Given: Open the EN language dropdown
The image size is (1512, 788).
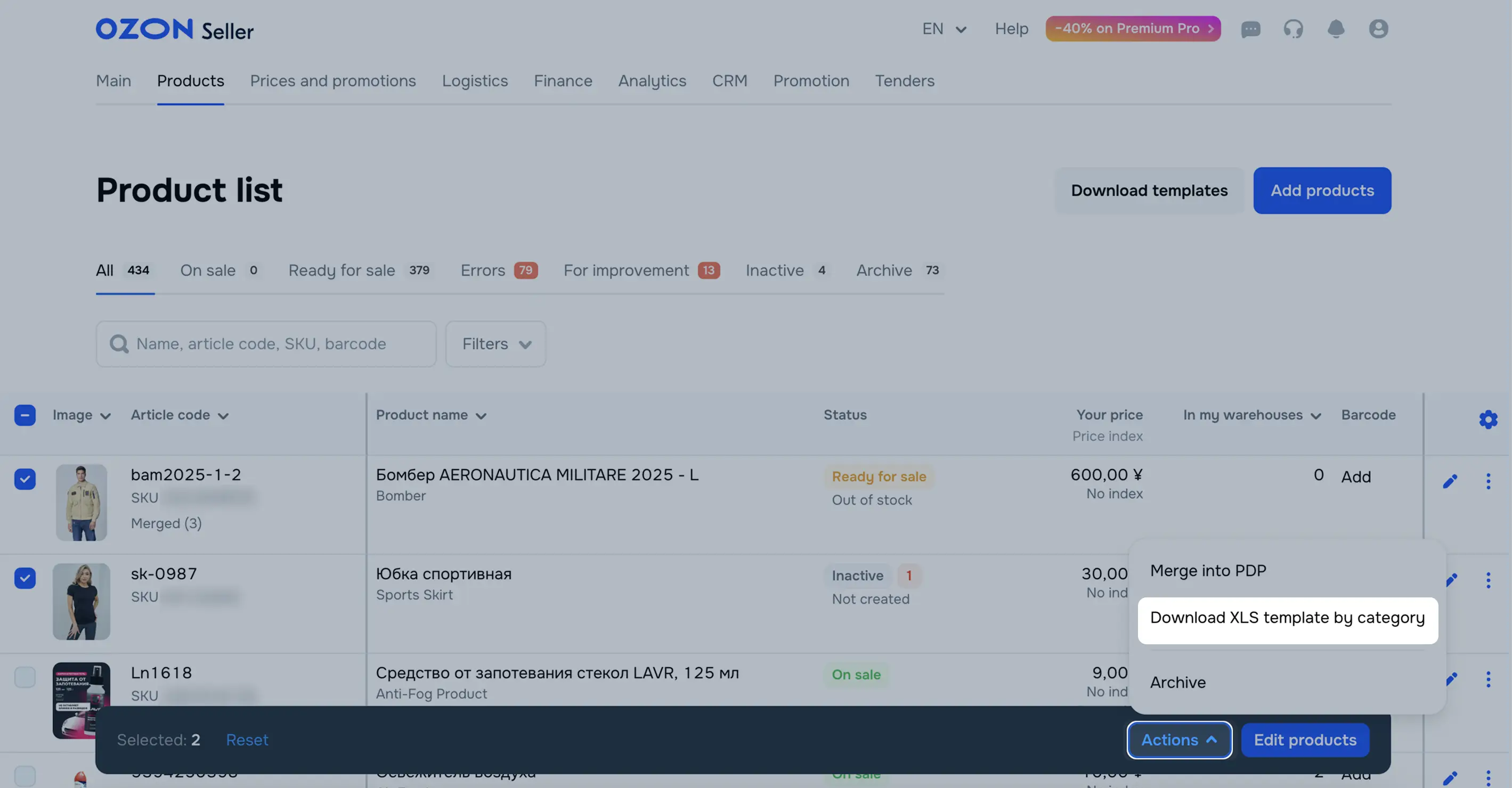Looking at the screenshot, I should coord(944,29).
